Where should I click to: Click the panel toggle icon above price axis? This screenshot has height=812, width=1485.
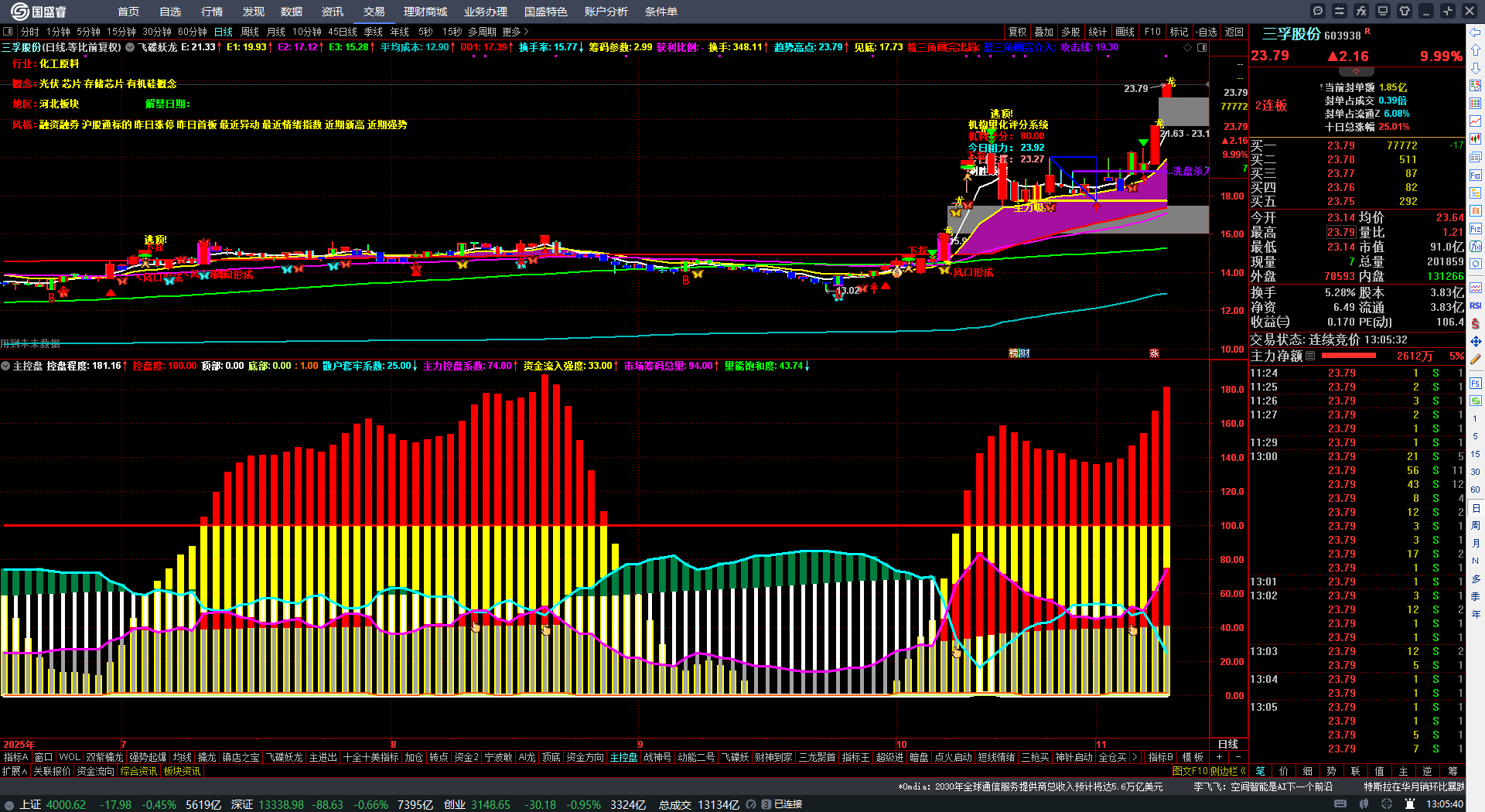click(x=1202, y=47)
